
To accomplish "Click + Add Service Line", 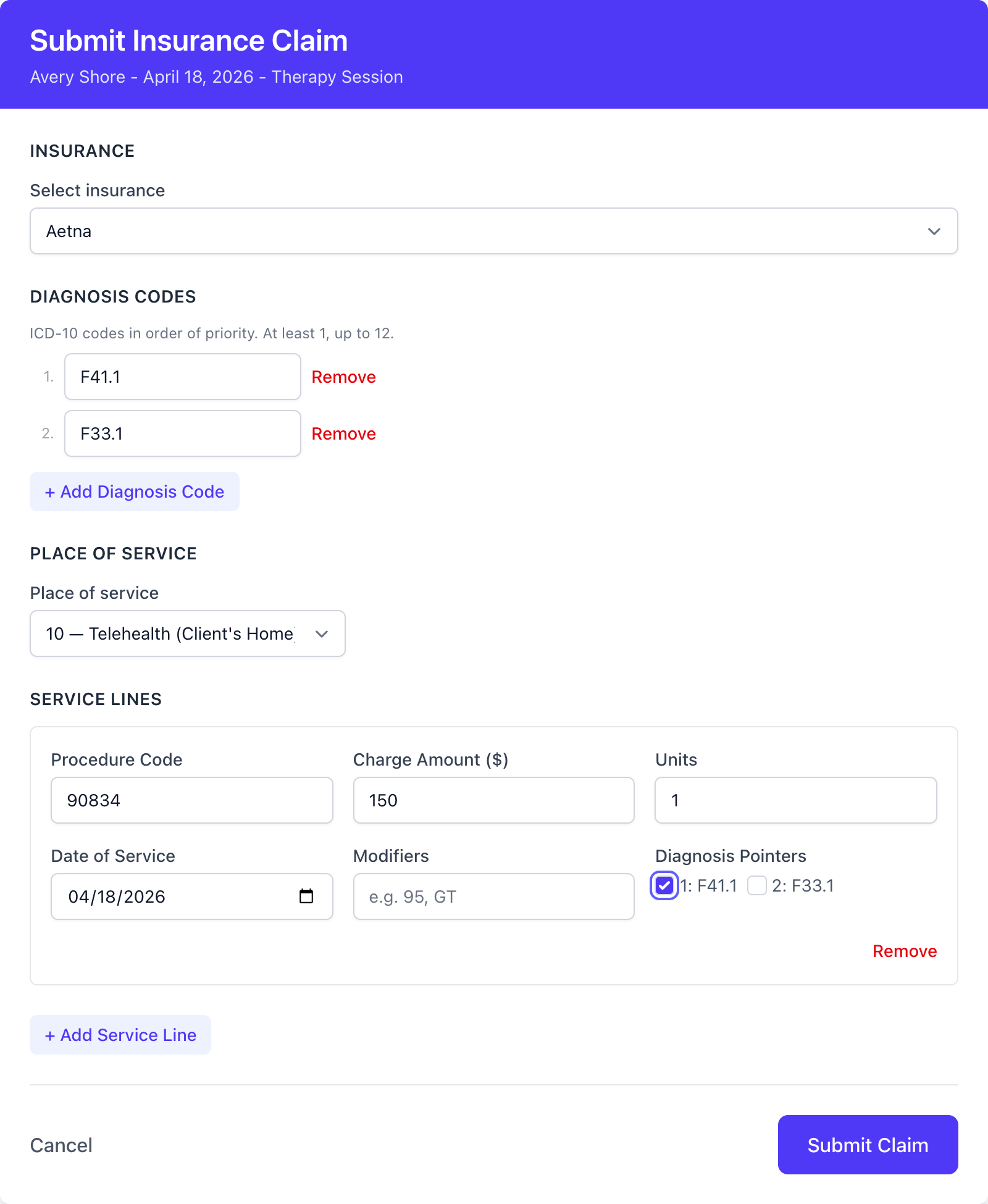I will pyautogui.click(x=120, y=1034).
